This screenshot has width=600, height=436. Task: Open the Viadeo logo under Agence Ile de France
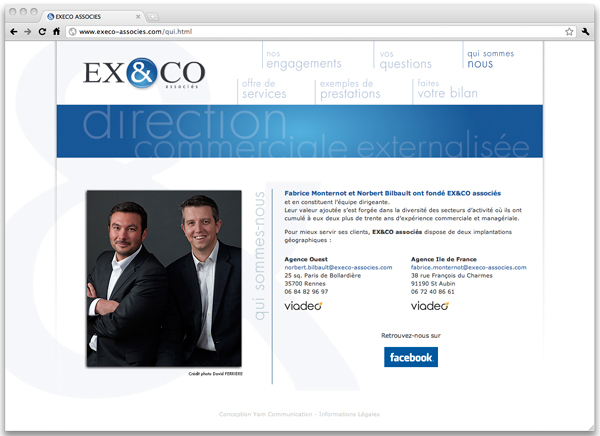click(x=430, y=305)
